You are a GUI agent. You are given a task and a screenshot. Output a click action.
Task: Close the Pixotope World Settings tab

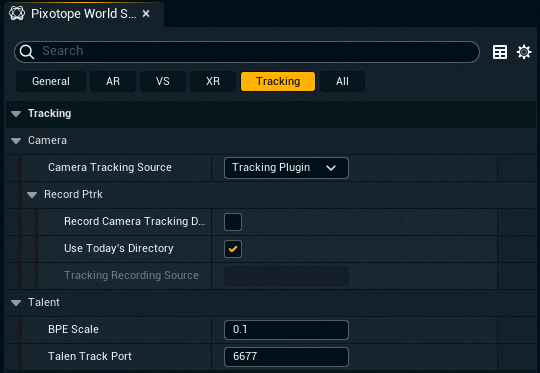(x=146, y=14)
